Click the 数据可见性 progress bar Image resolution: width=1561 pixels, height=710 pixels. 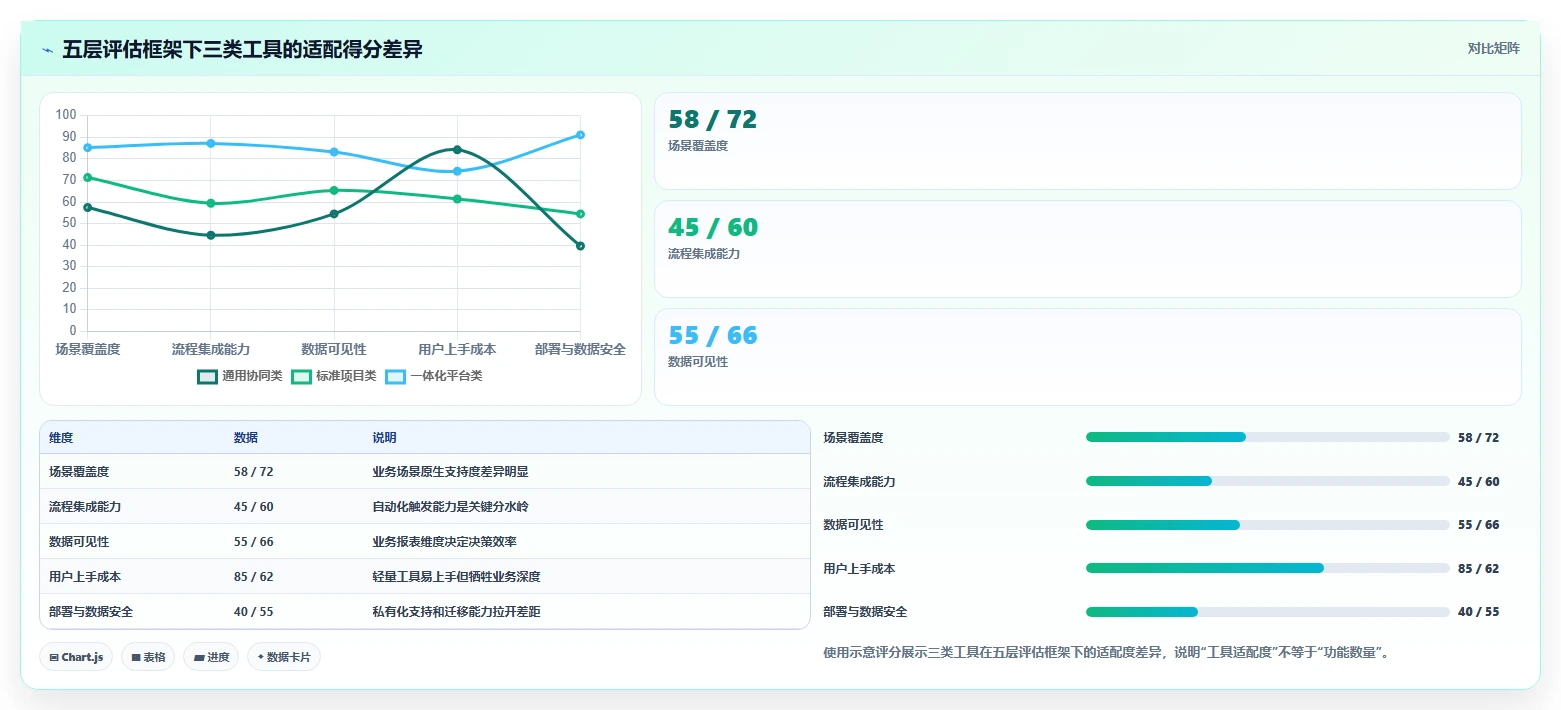click(1267, 525)
